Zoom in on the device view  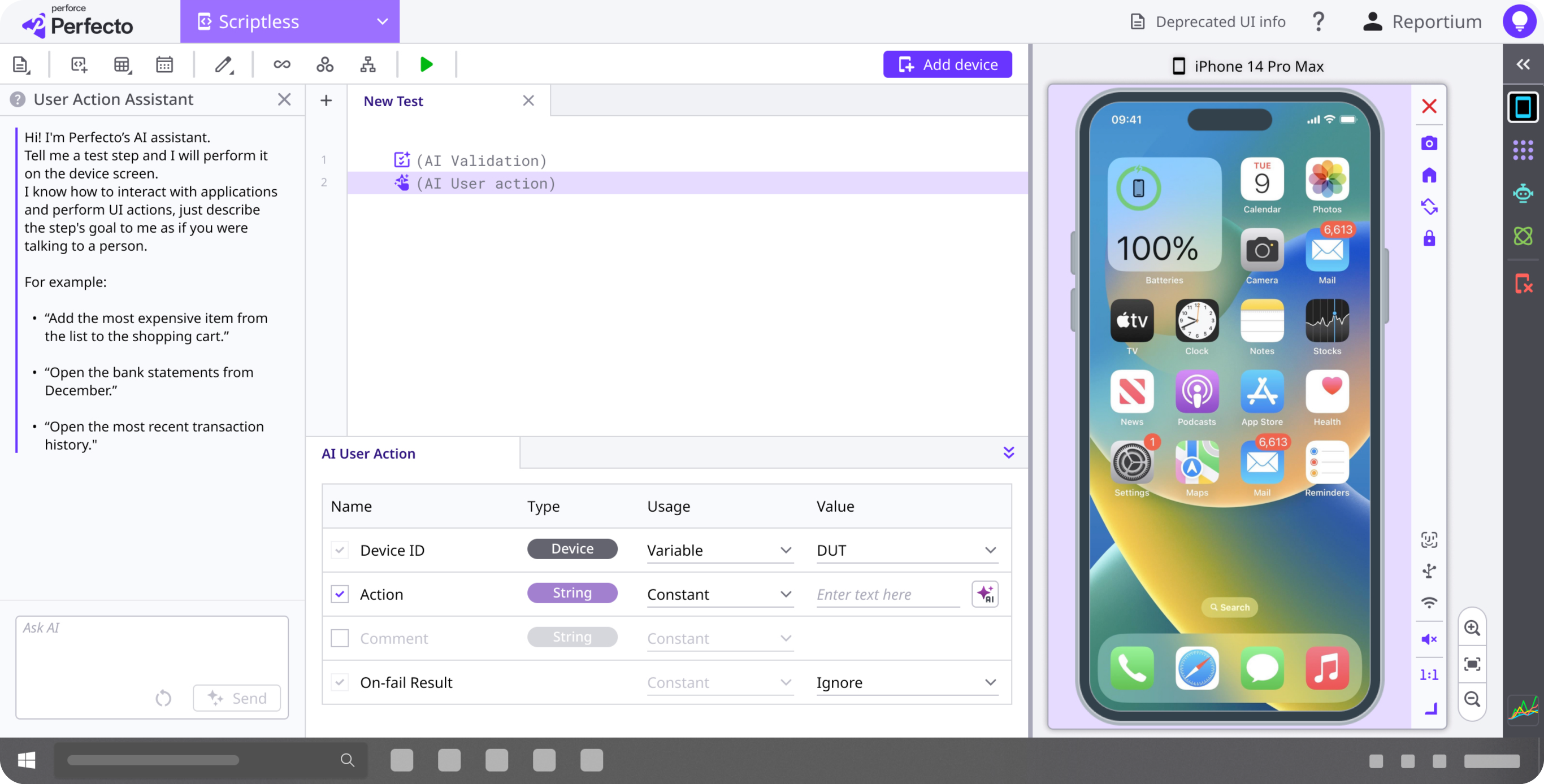click(x=1472, y=628)
